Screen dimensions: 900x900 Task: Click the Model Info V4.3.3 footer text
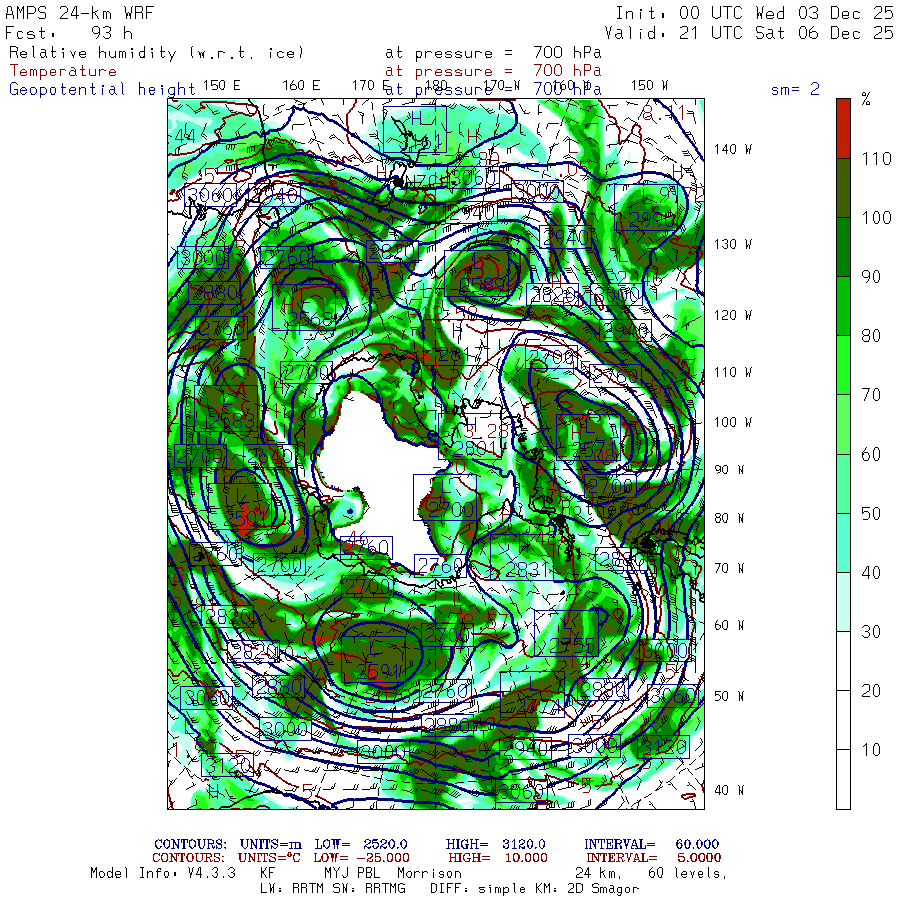click(x=162, y=873)
